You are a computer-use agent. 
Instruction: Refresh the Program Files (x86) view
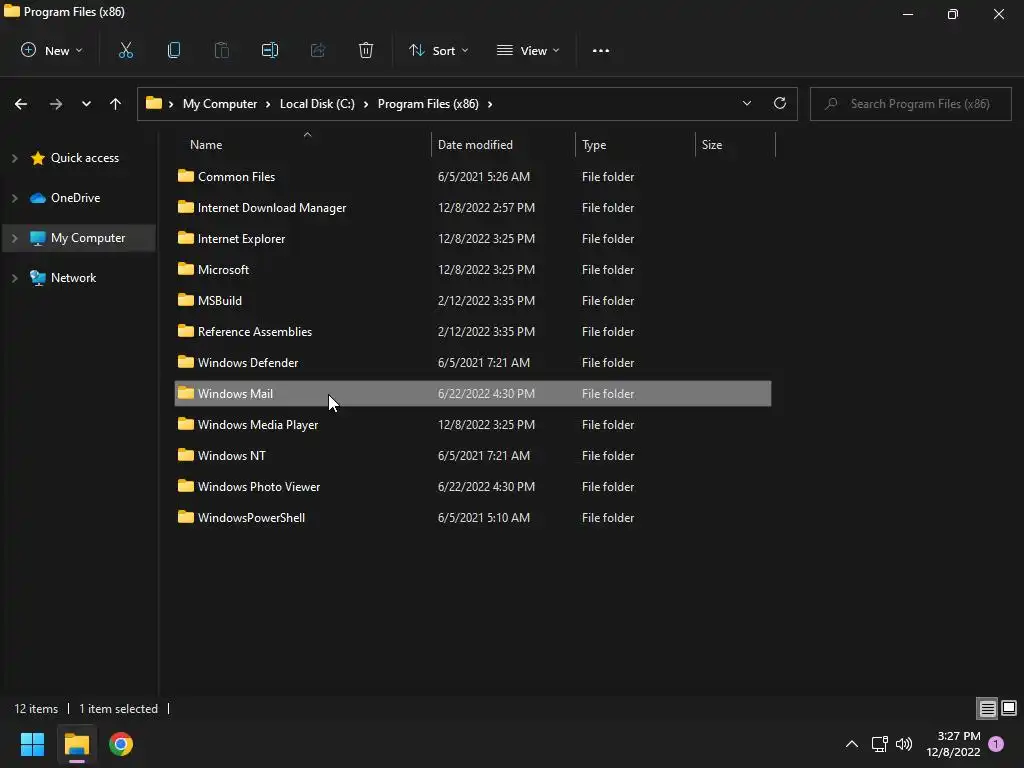point(780,103)
